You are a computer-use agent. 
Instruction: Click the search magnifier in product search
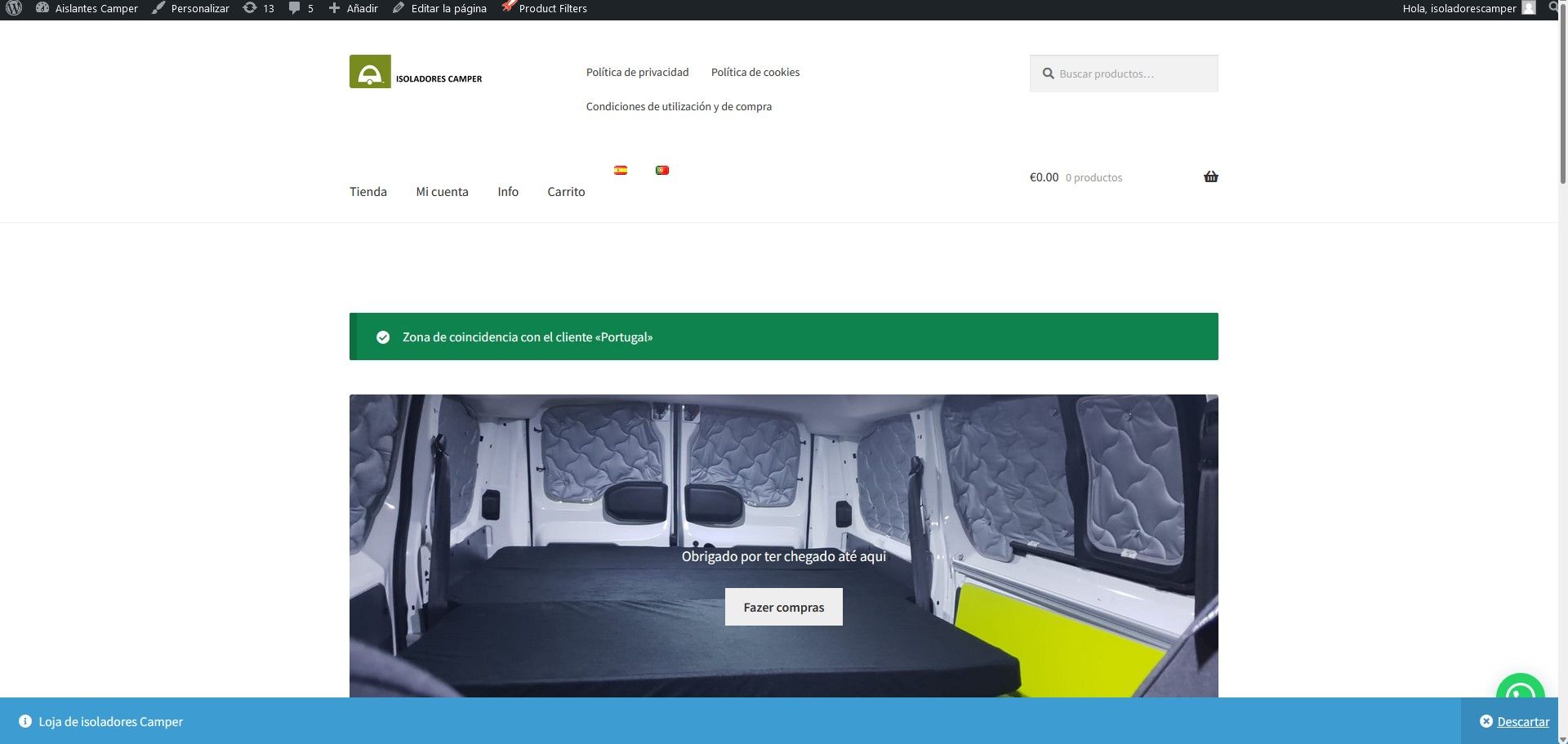coord(1048,74)
